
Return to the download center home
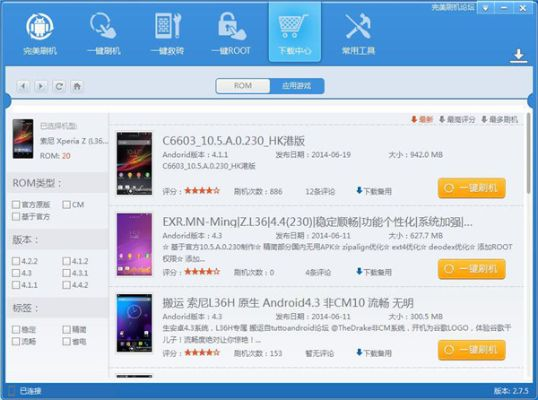[x=77, y=86]
